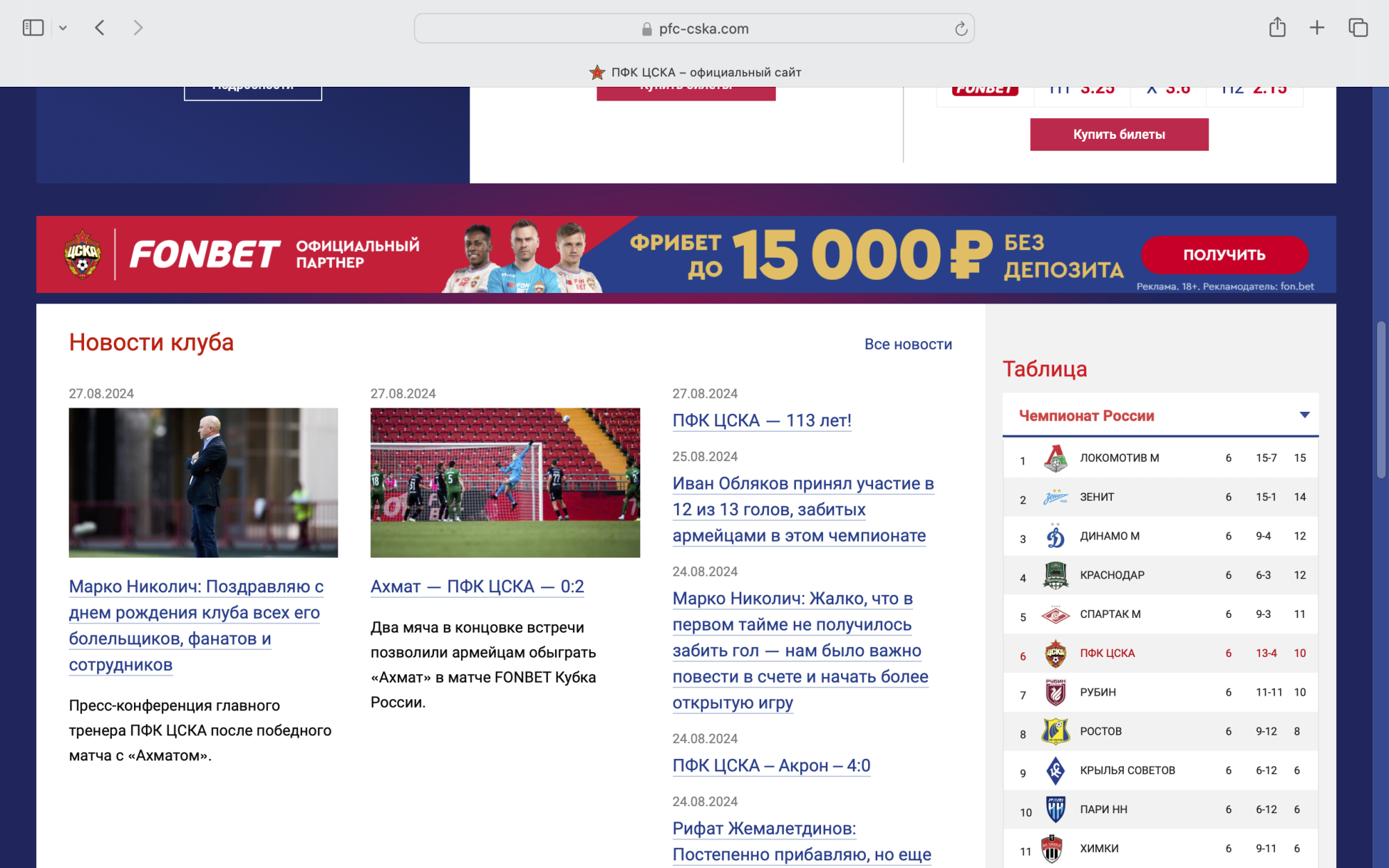Open the Рифат Жемалетдинов article link
The width and height of the screenshot is (1389, 868).
pos(801,842)
